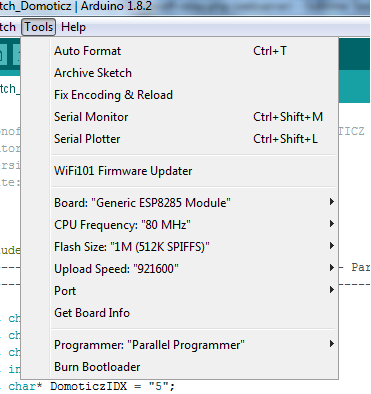Click the DomoticzIDX code line

pyautogui.click(x=91, y=387)
